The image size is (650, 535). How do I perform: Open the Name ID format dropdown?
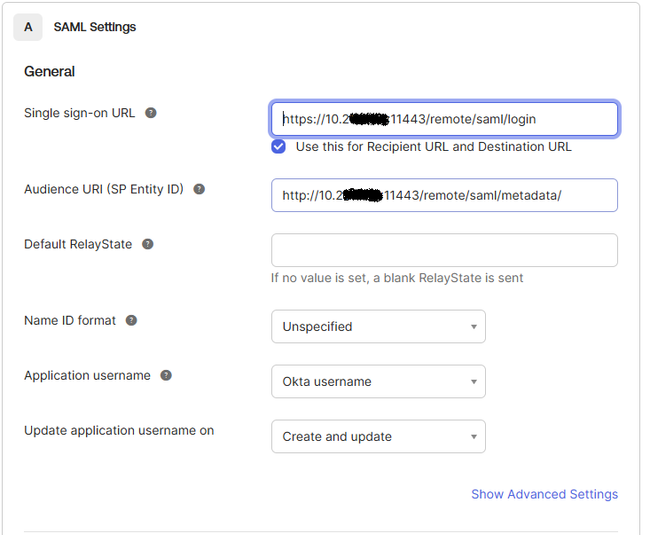378,326
